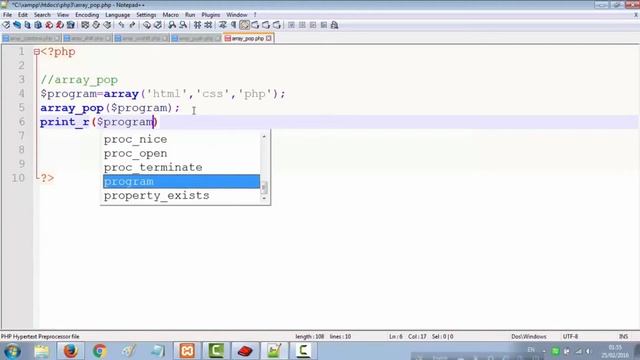
Task: Click the Zoom In toolbar icon
Action: coord(172,25)
